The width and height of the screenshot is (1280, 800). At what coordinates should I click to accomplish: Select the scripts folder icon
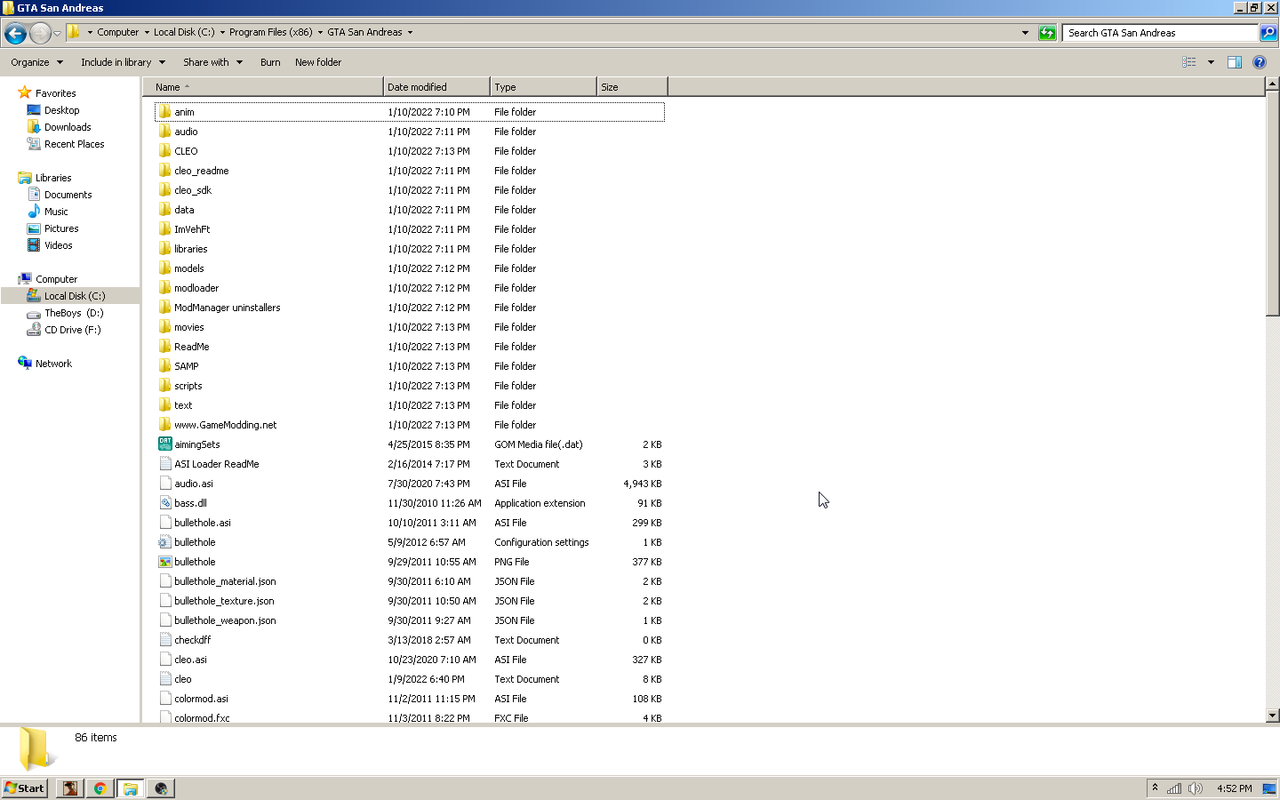tap(165, 386)
